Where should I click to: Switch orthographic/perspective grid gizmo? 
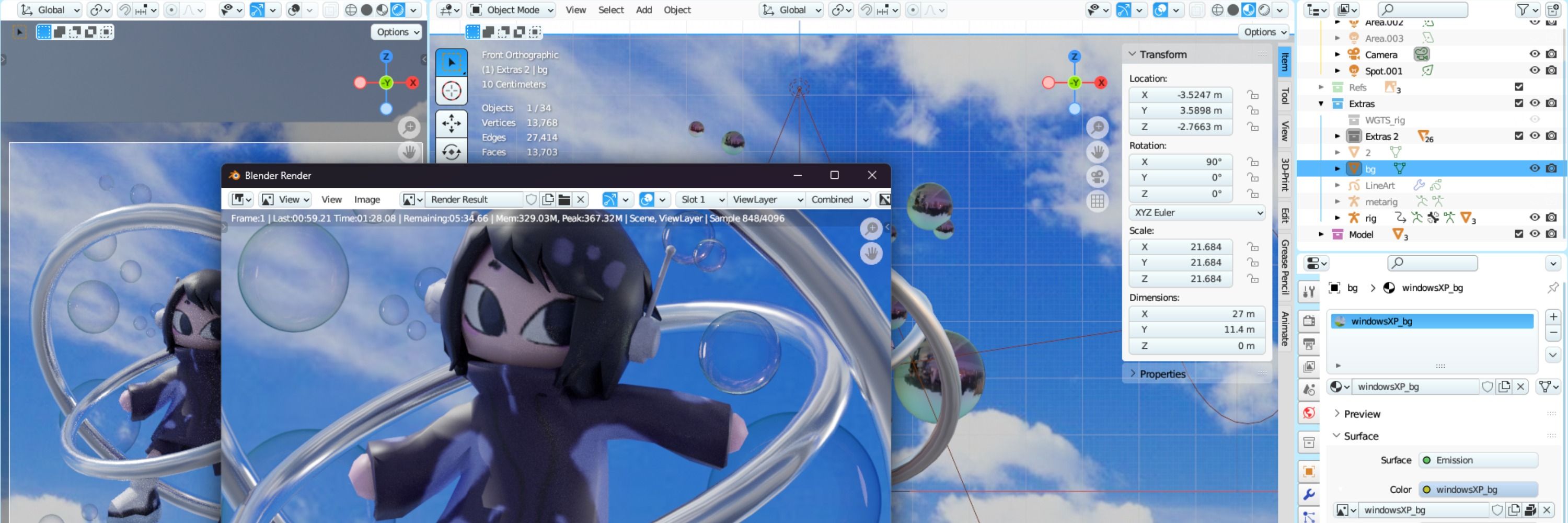[1098, 201]
